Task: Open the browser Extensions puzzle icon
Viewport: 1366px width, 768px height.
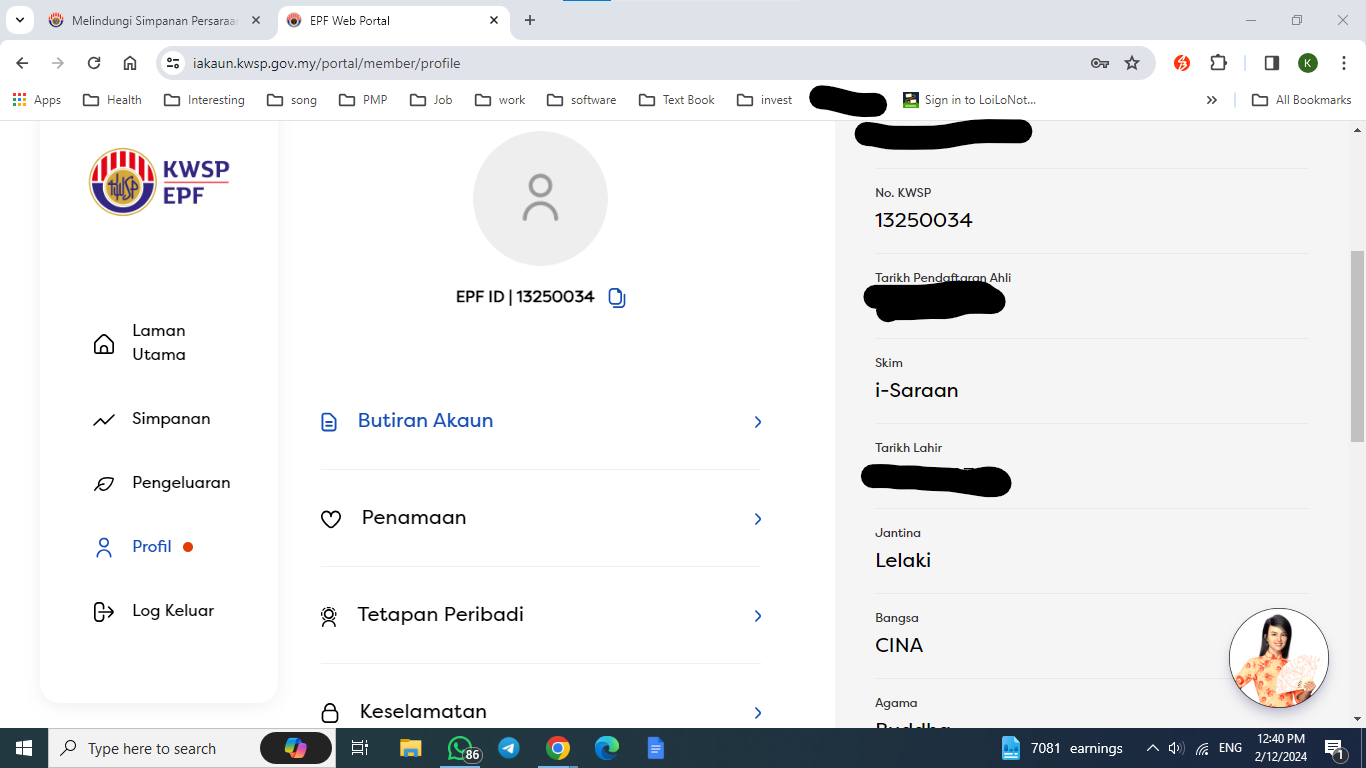Action: 1218,63
